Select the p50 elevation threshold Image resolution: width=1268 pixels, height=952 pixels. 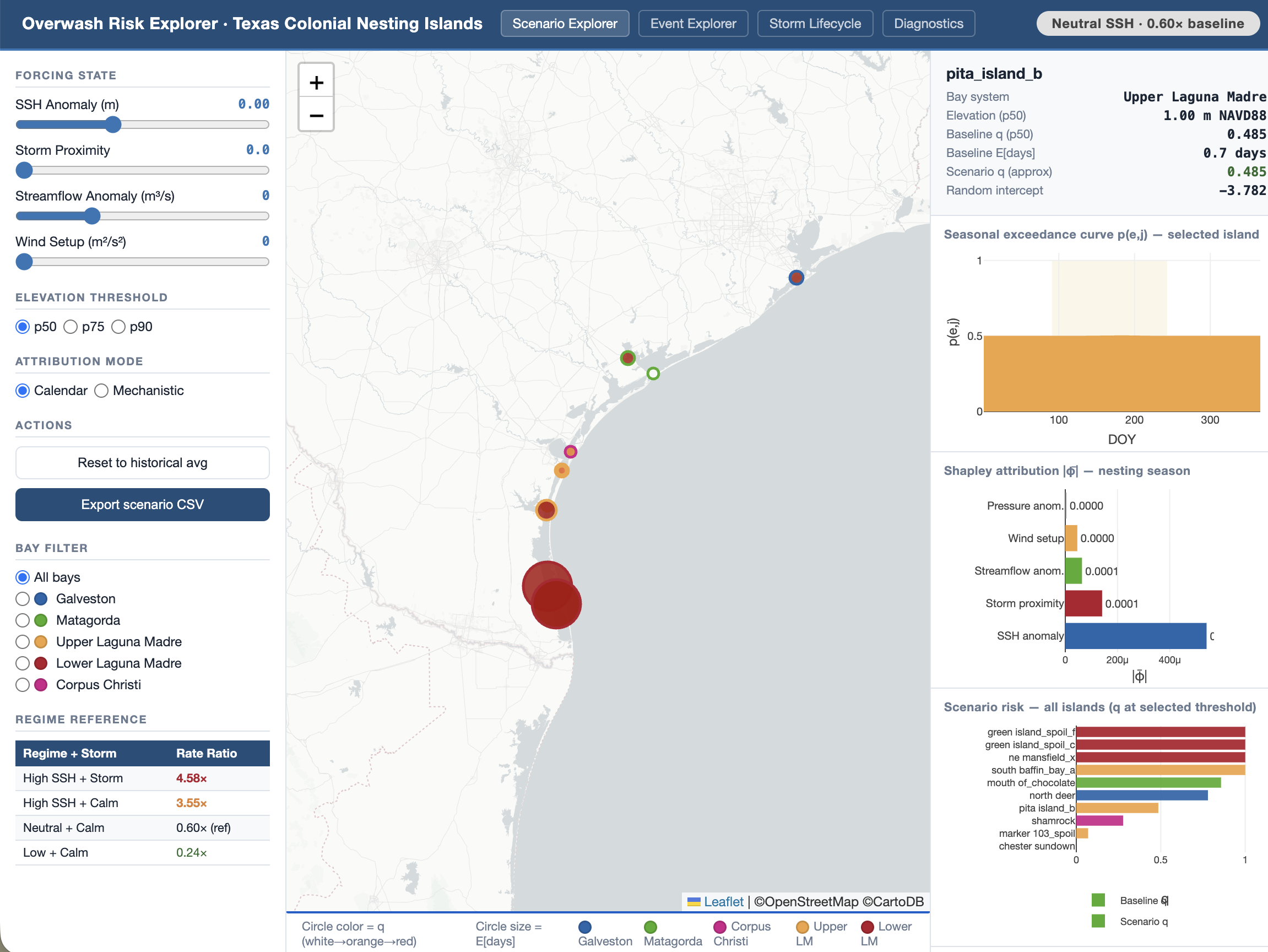pyautogui.click(x=23, y=327)
